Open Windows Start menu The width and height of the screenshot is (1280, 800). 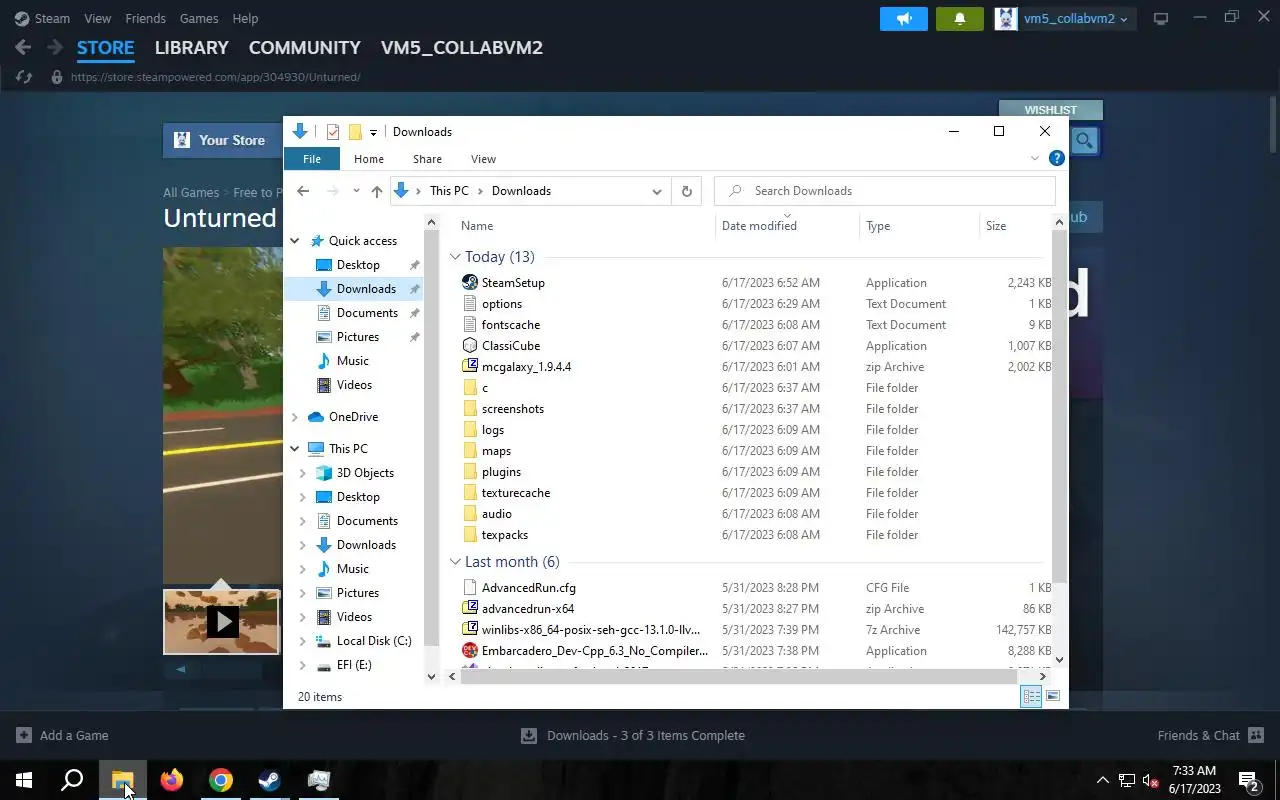tap(24, 780)
